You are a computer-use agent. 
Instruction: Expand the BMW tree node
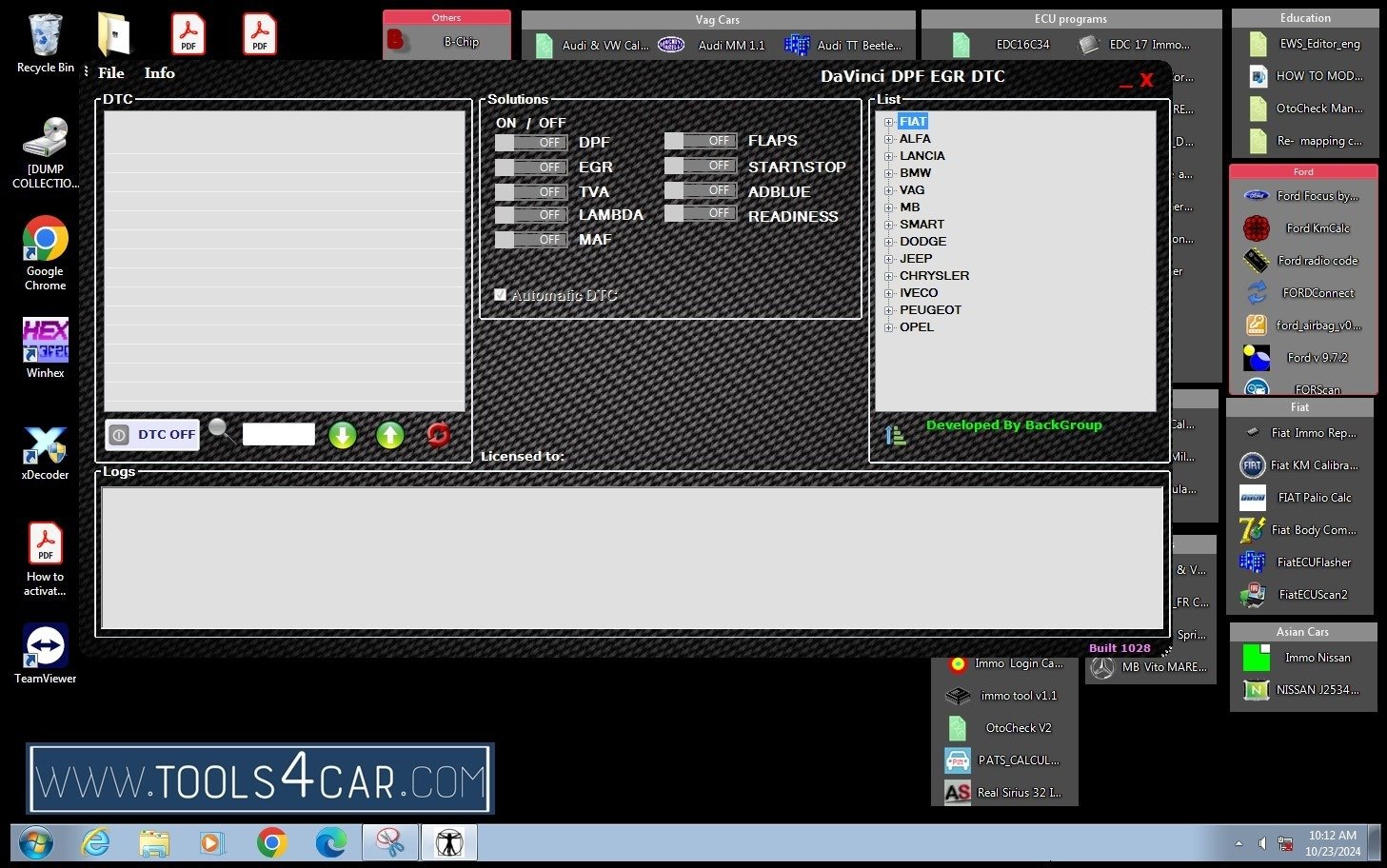click(x=888, y=173)
